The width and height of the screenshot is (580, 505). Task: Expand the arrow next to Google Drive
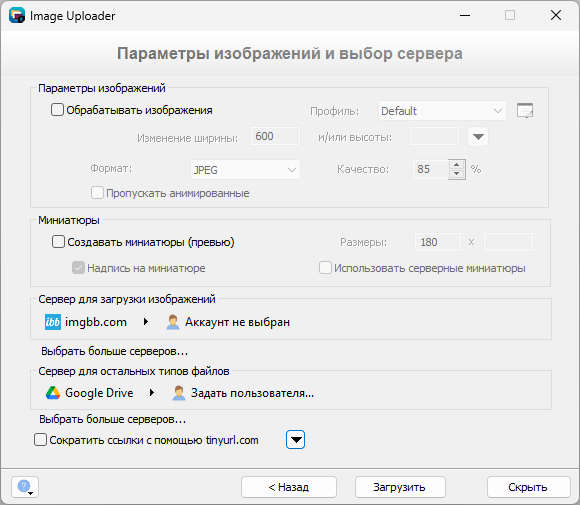(152, 393)
